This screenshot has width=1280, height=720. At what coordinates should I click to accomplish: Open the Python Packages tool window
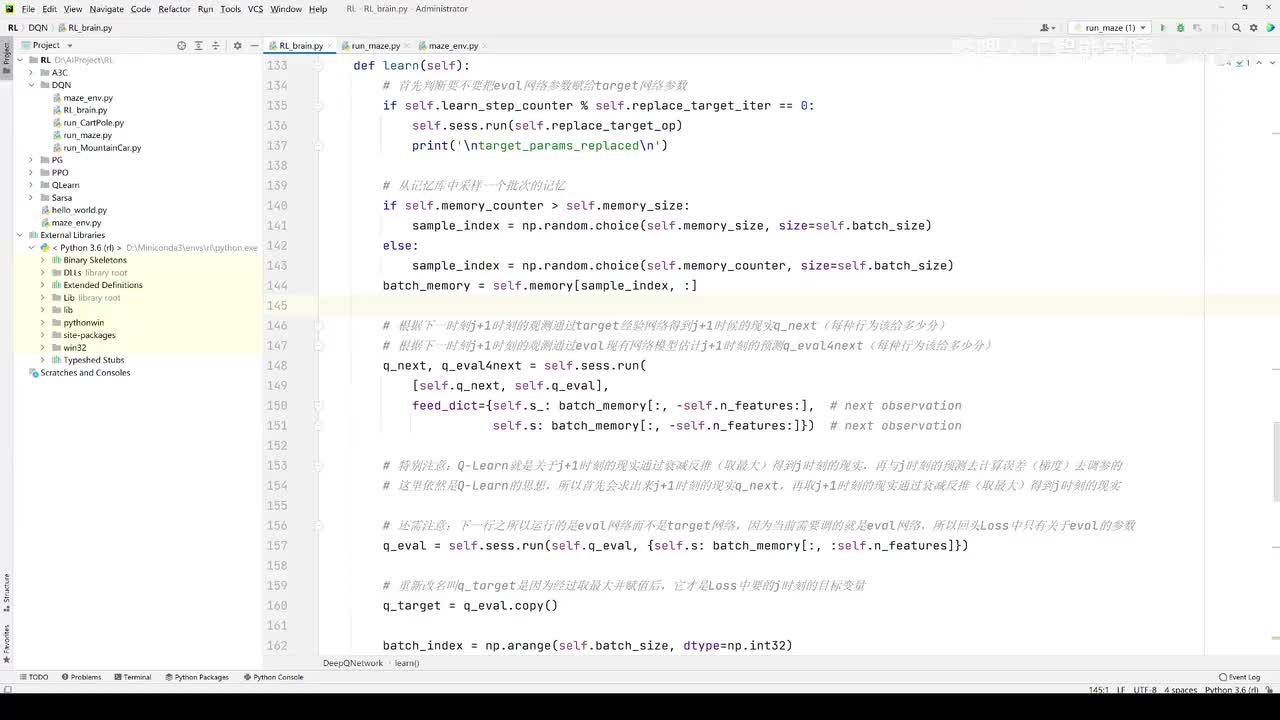196,677
